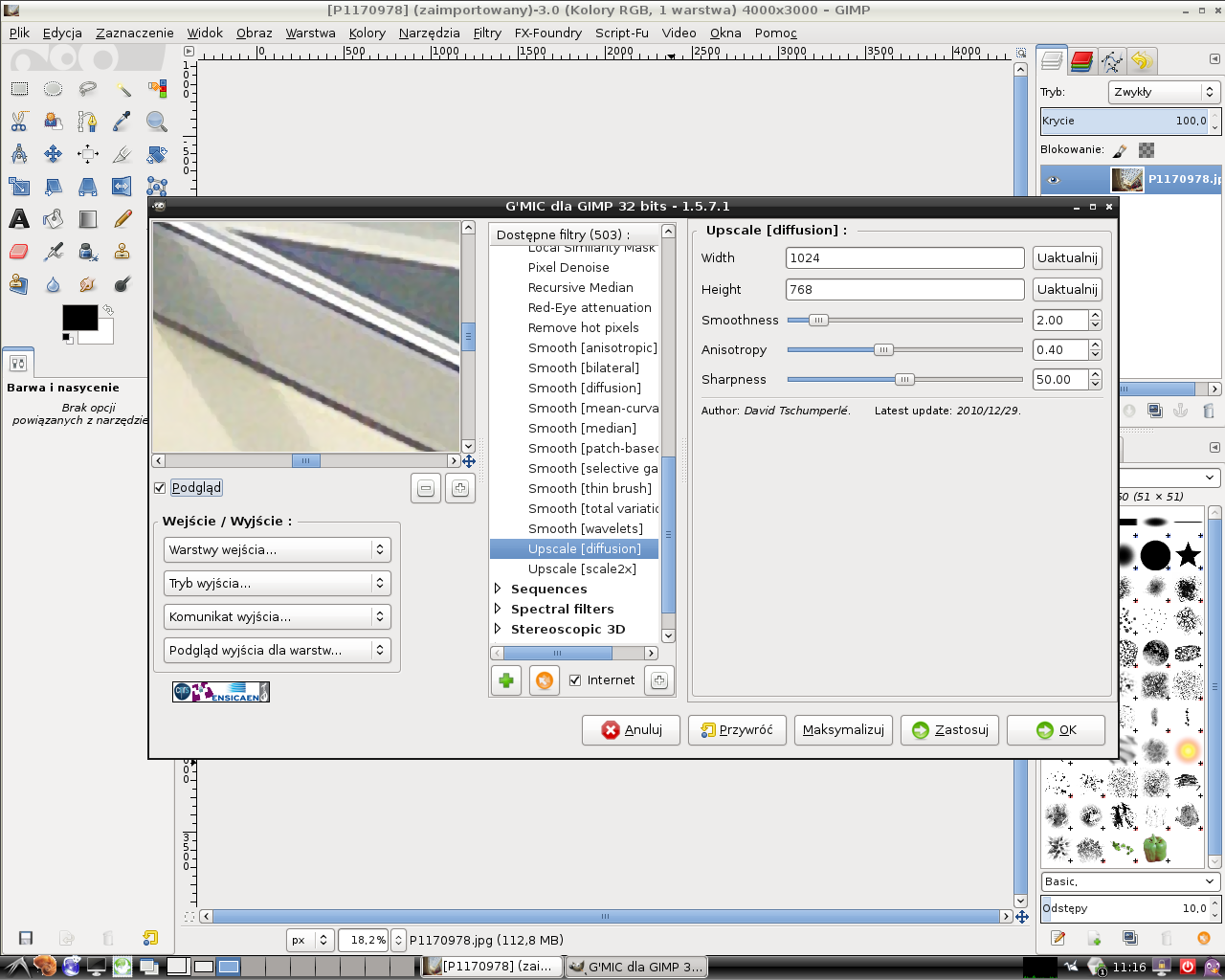This screenshot has height=980, width=1225.
Task: Click the orange refresh filters button
Action: click(x=544, y=680)
